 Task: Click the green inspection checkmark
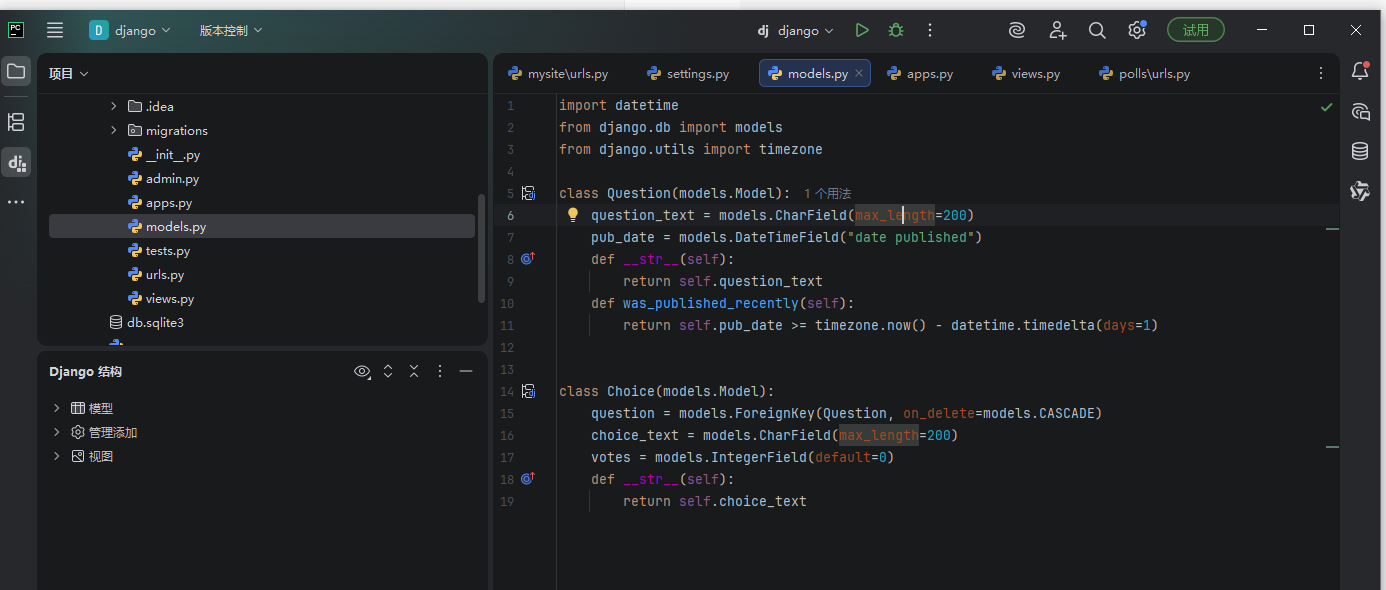coord(1326,106)
